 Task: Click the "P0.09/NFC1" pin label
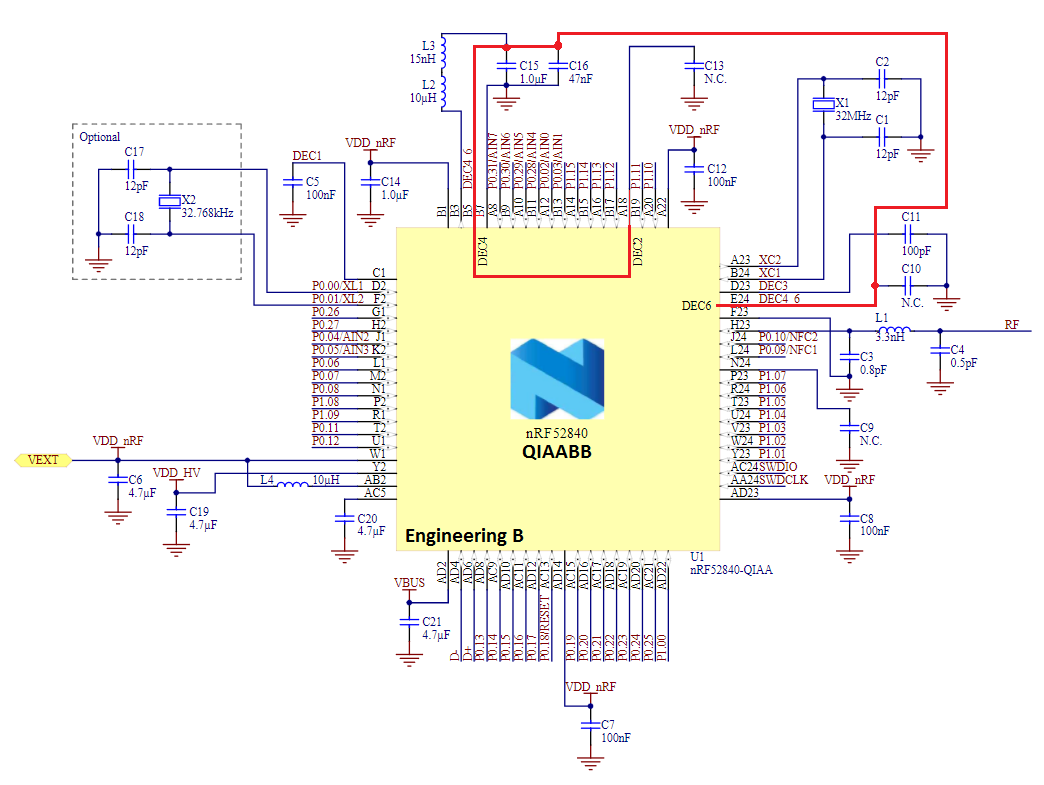(788, 350)
